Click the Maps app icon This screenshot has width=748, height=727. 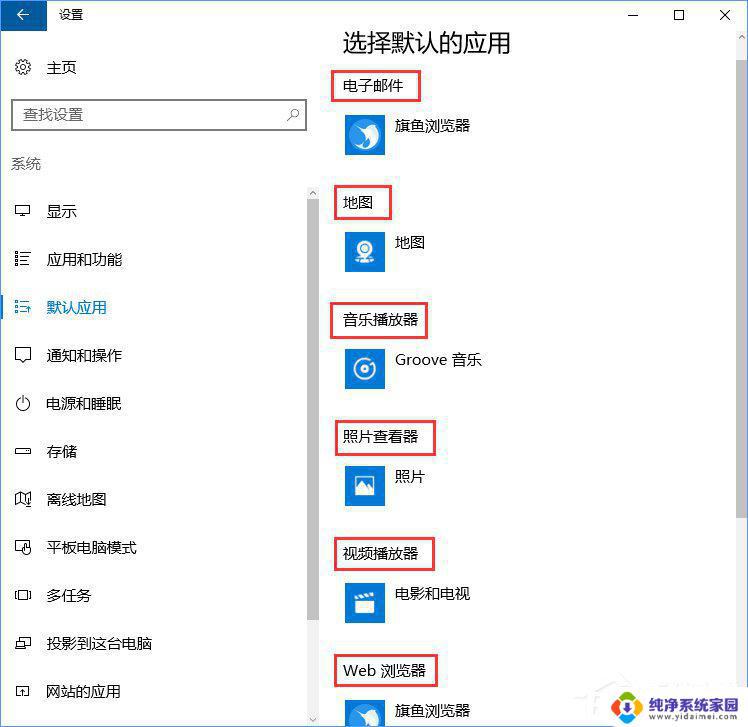(365, 252)
